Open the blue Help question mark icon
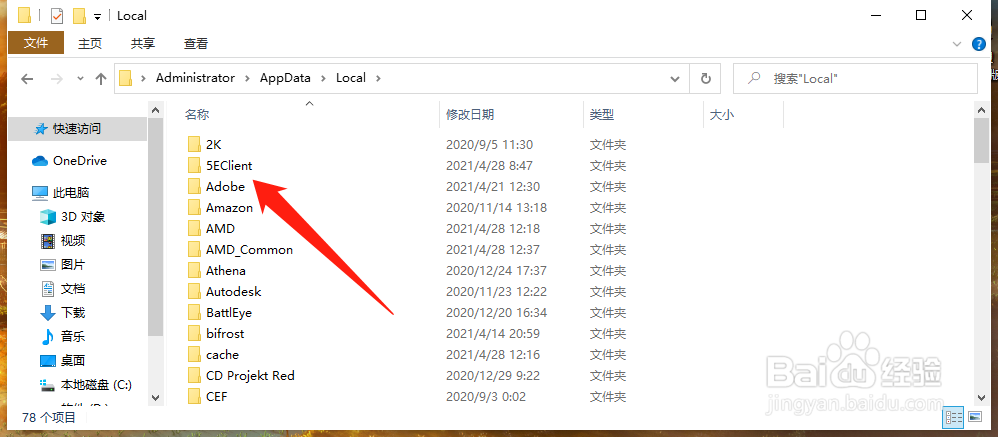Image resolution: width=998 pixels, height=437 pixels. coord(979,44)
